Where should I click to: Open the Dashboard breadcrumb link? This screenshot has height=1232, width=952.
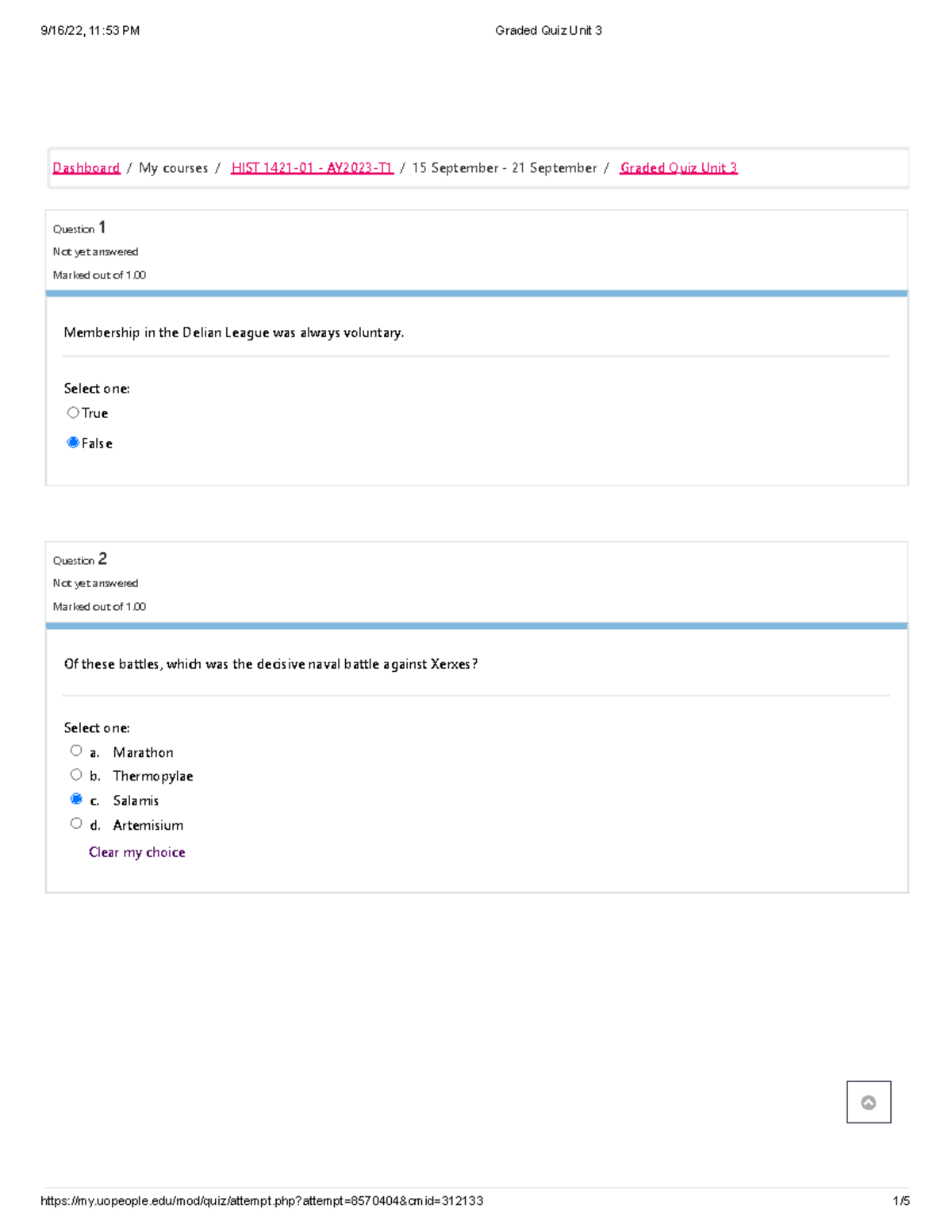(x=86, y=168)
